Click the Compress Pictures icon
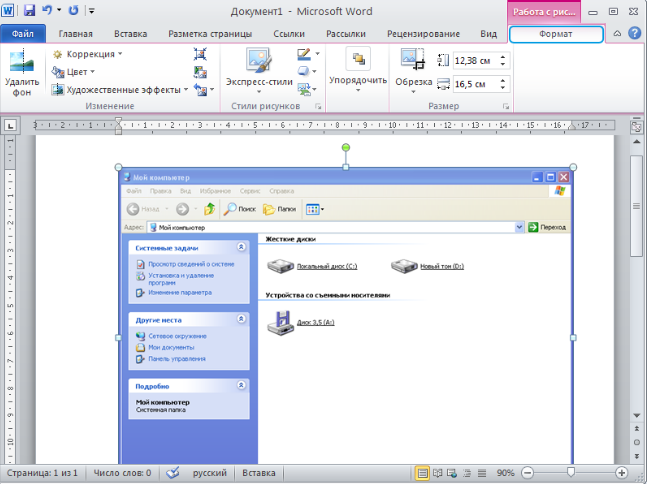This screenshot has width=647, height=484. pyautogui.click(x=200, y=54)
